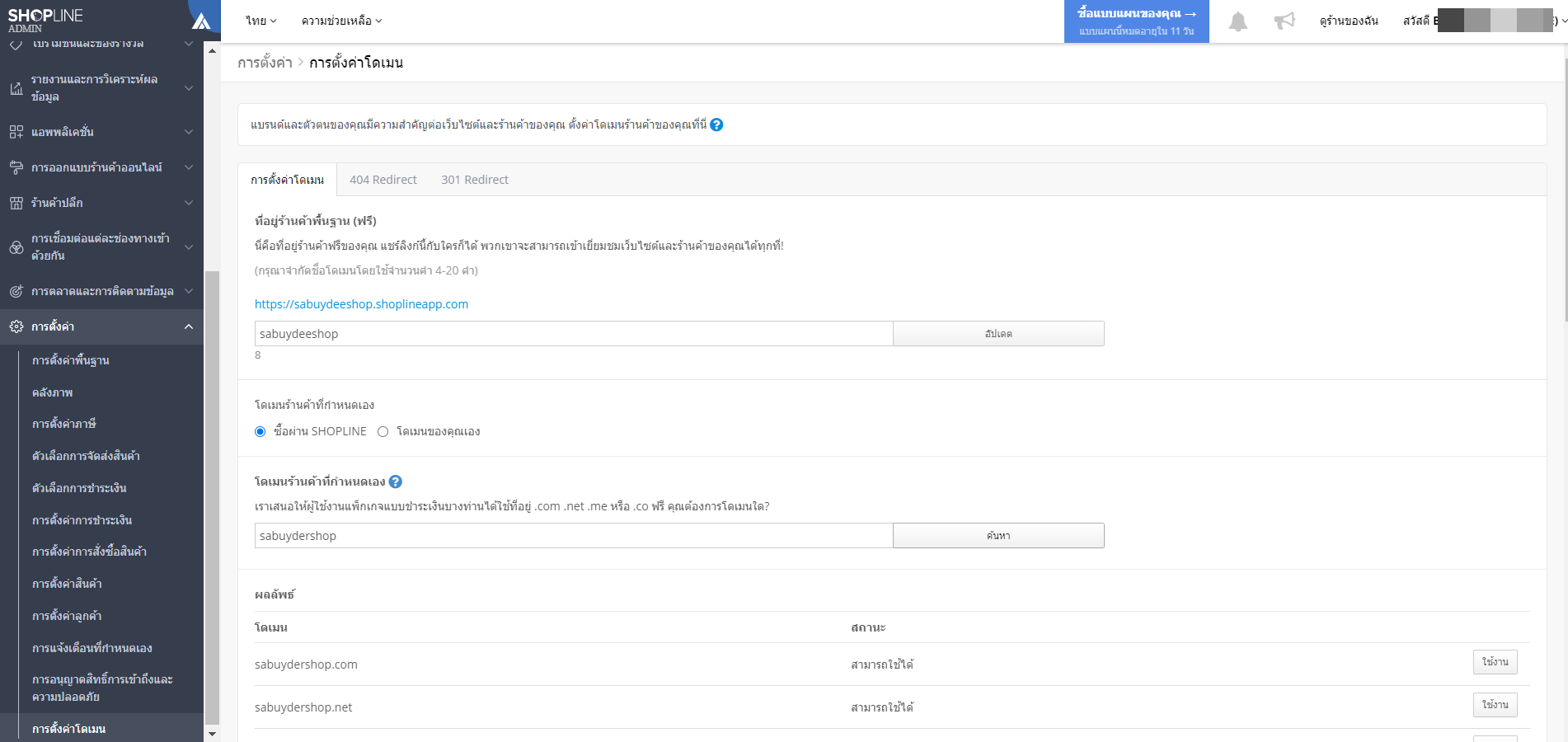Switch to the 301 Redirect tab
Image resolution: width=1568 pixels, height=742 pixels.
(475, 180)
